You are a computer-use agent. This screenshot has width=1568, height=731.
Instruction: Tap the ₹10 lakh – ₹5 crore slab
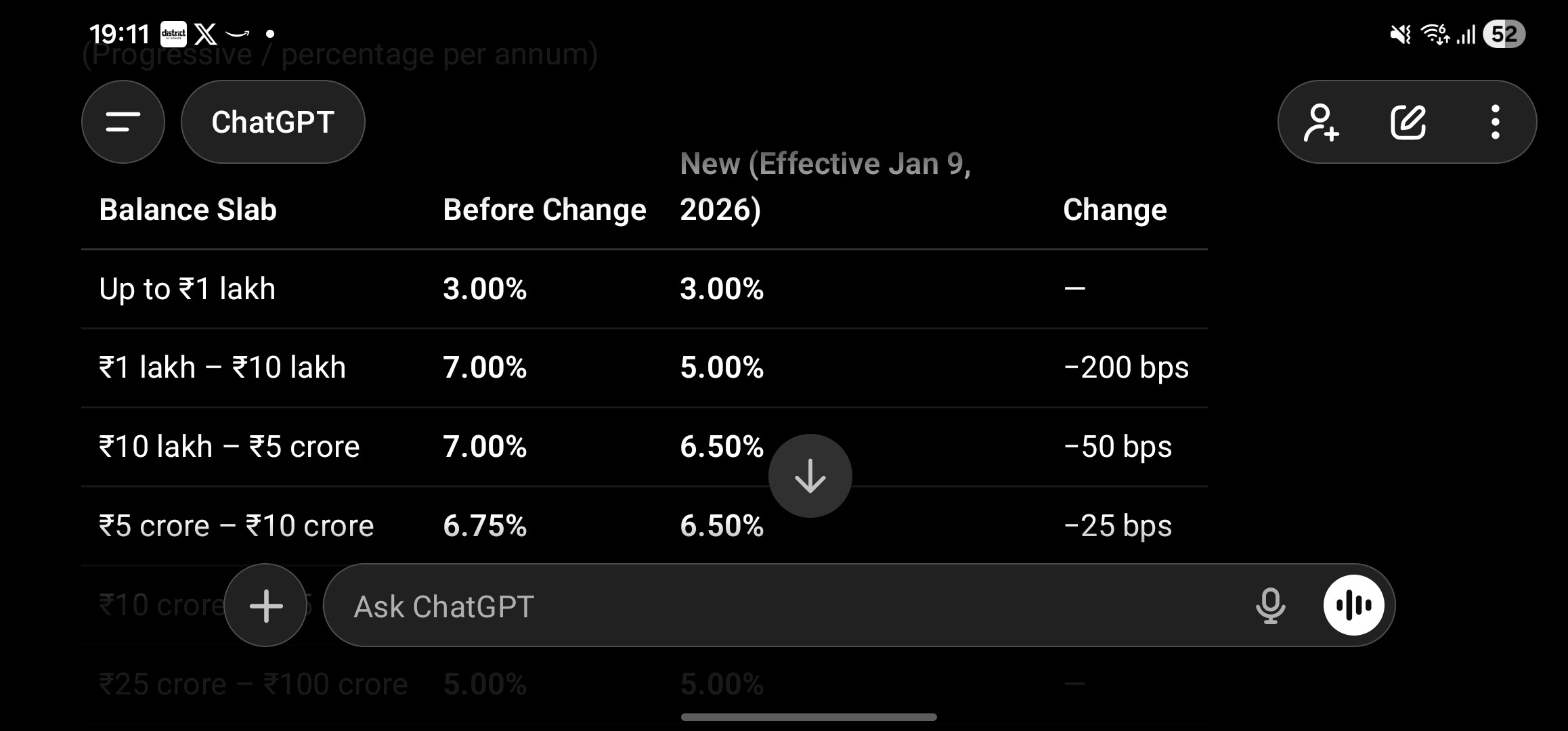(x=230, y=447)
